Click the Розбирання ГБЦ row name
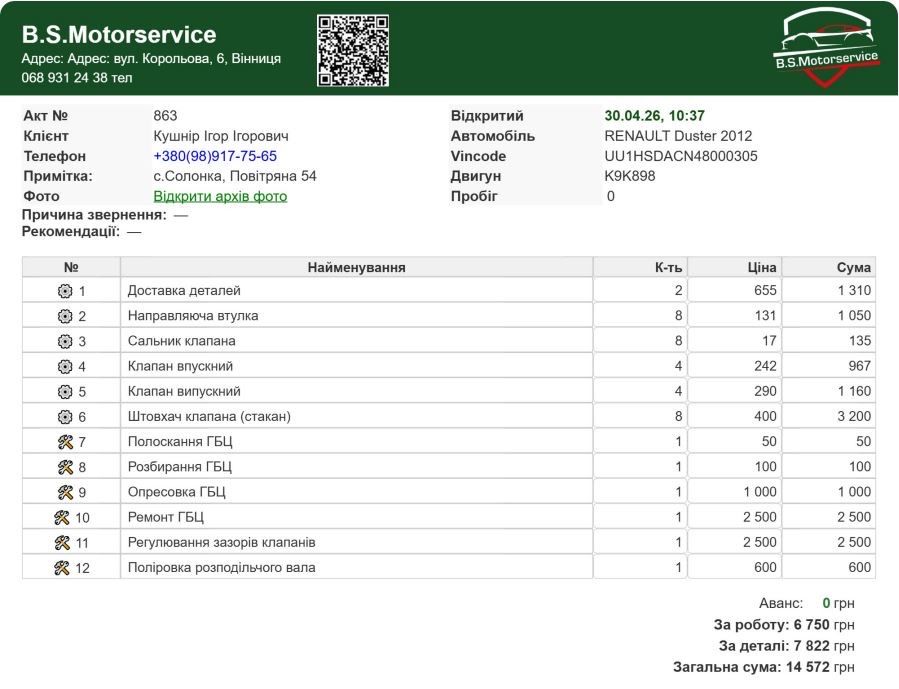The height and width of the screenshot is (689, 899). pyautogui.click(x=179, y=467)
